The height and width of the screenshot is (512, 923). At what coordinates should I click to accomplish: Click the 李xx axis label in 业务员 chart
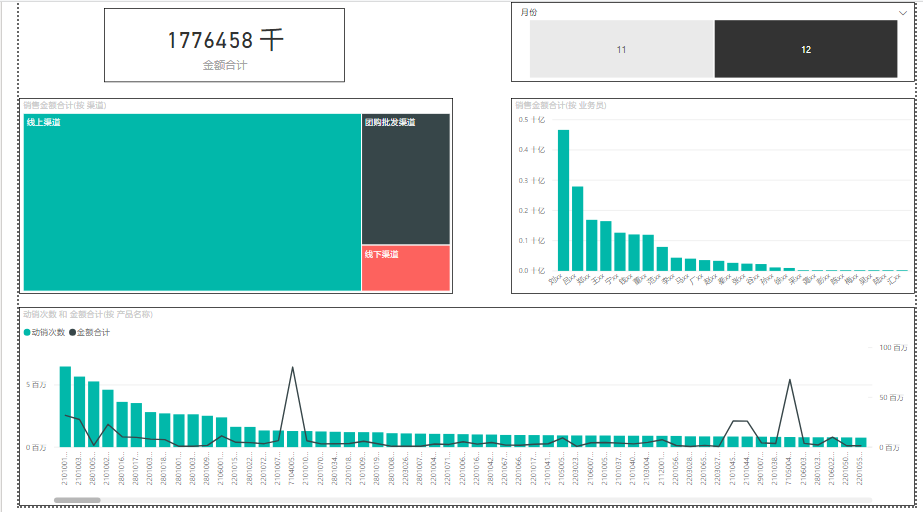(668, 279)
